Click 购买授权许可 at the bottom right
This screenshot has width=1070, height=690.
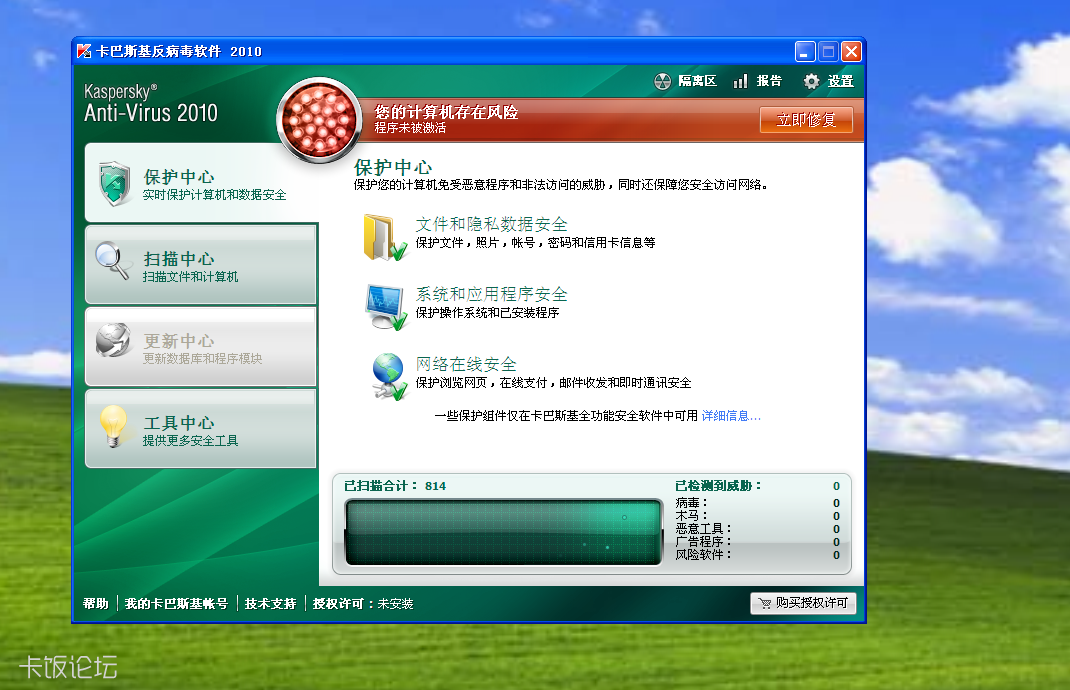pyautogui.click(x=803, y=603)
